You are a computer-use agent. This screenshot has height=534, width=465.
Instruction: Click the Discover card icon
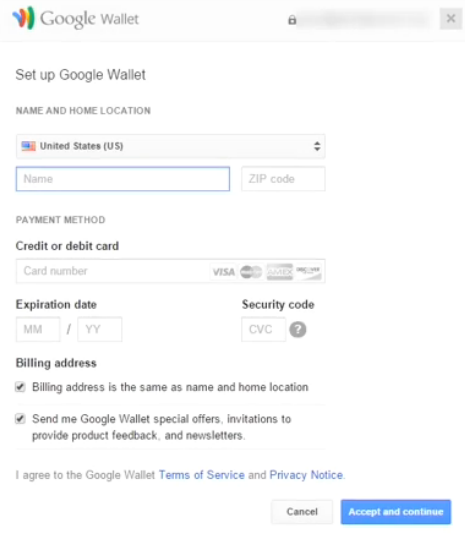click(x=308, y=272)
